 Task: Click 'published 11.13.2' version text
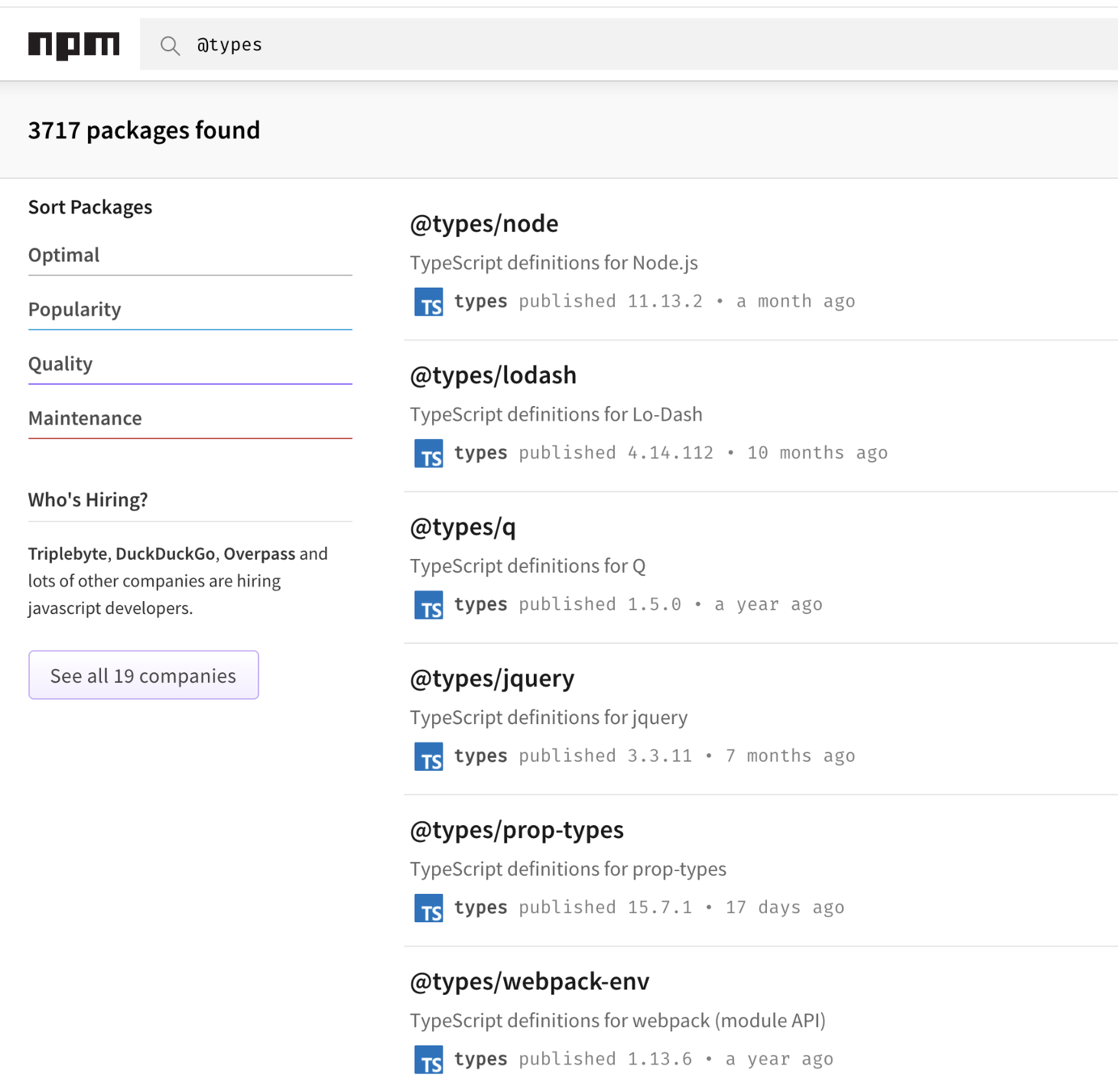[611, 302]
